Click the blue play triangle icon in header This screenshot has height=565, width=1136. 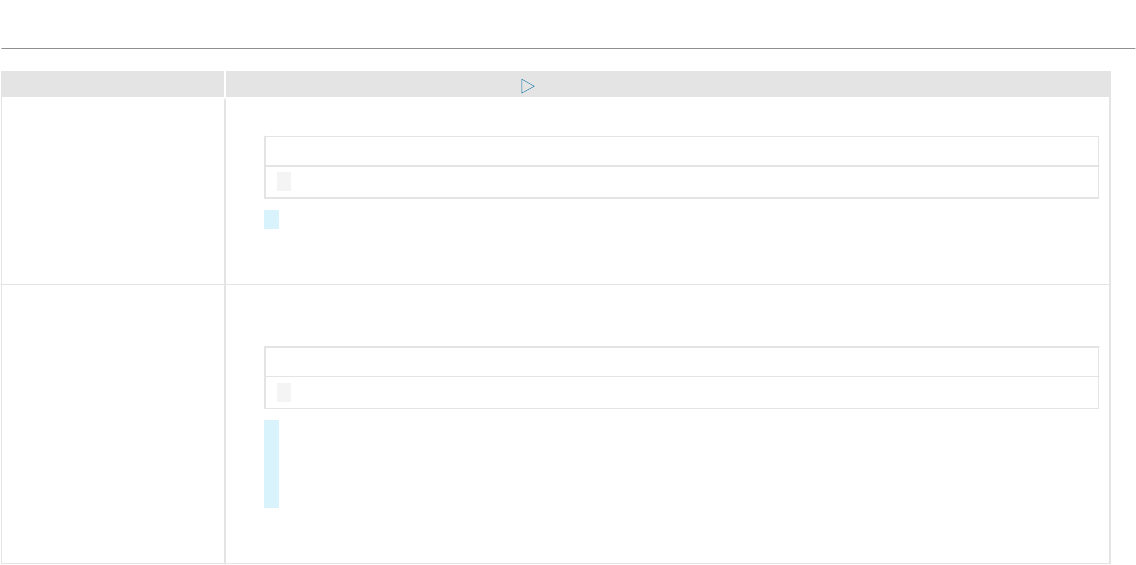[x=527, y=86]
